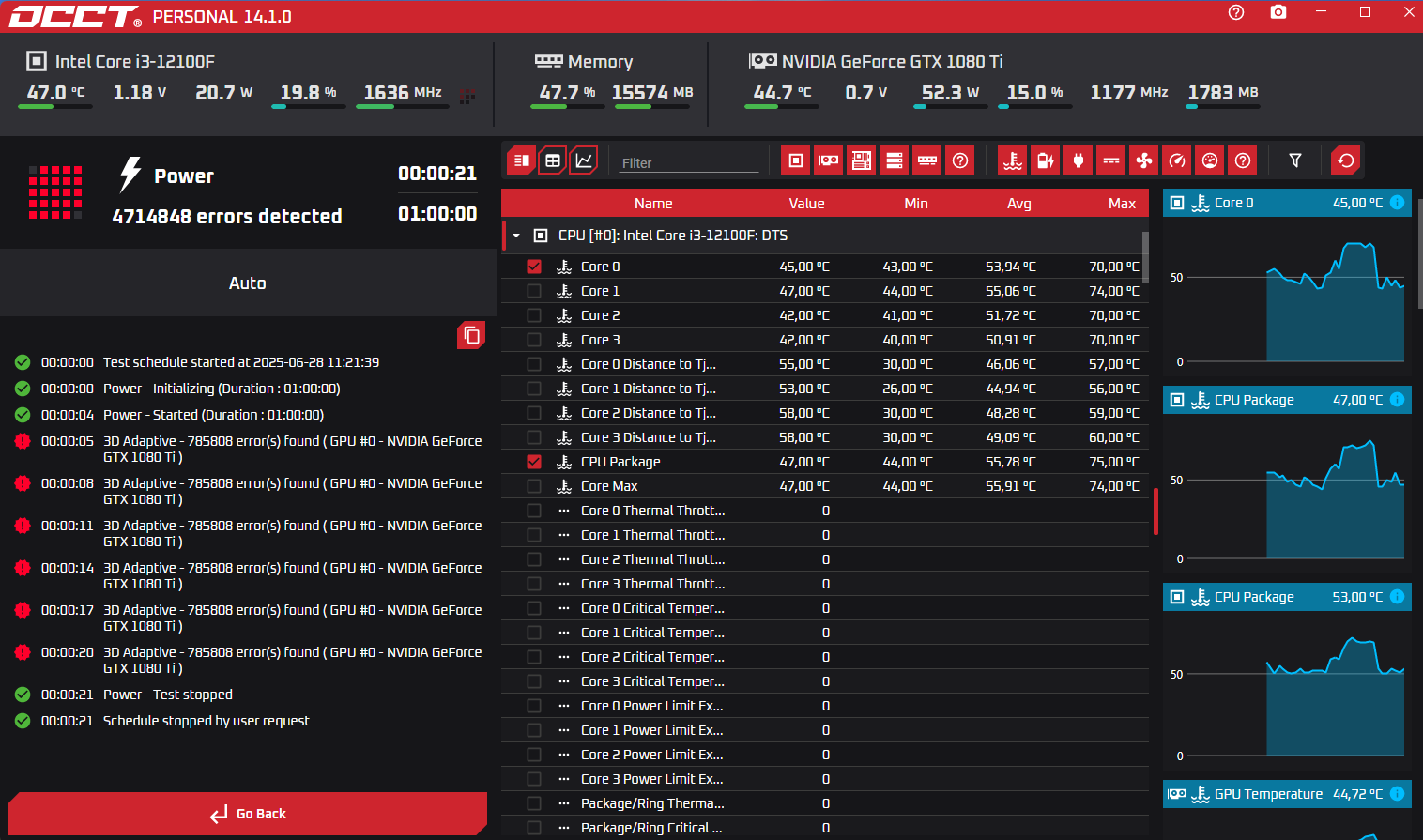Check the Core 0 Thermal Throttling checkbox
This screenshot has width=1423, height=840.
click(x=534, y=511)
